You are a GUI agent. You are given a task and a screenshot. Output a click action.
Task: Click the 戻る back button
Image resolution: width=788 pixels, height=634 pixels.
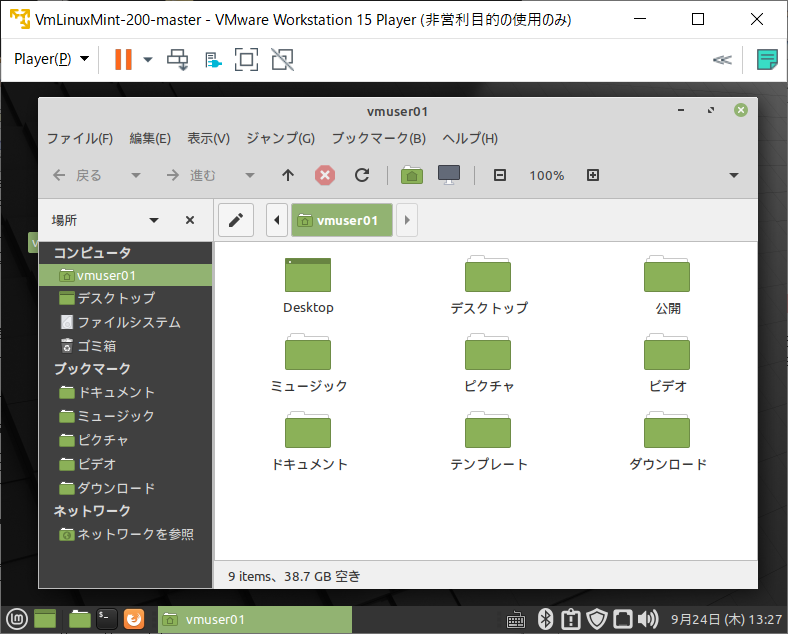pyautogui.click(x=77, y=175)
